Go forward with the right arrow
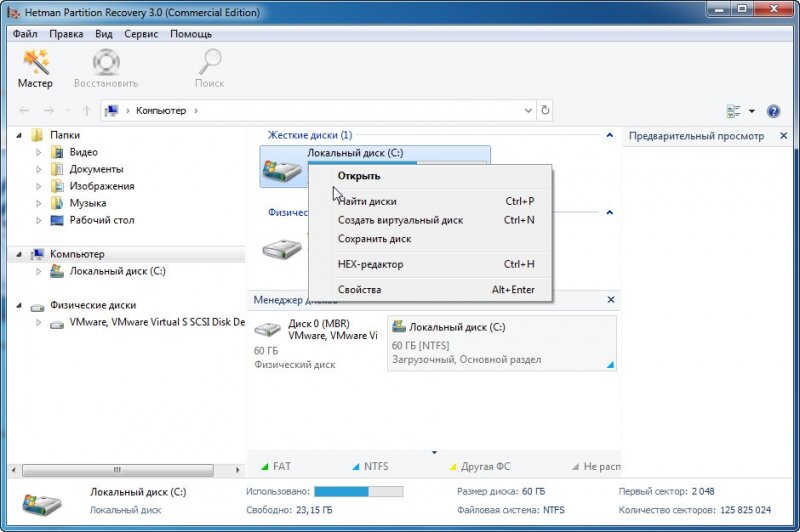 click(x=48, y=110)
